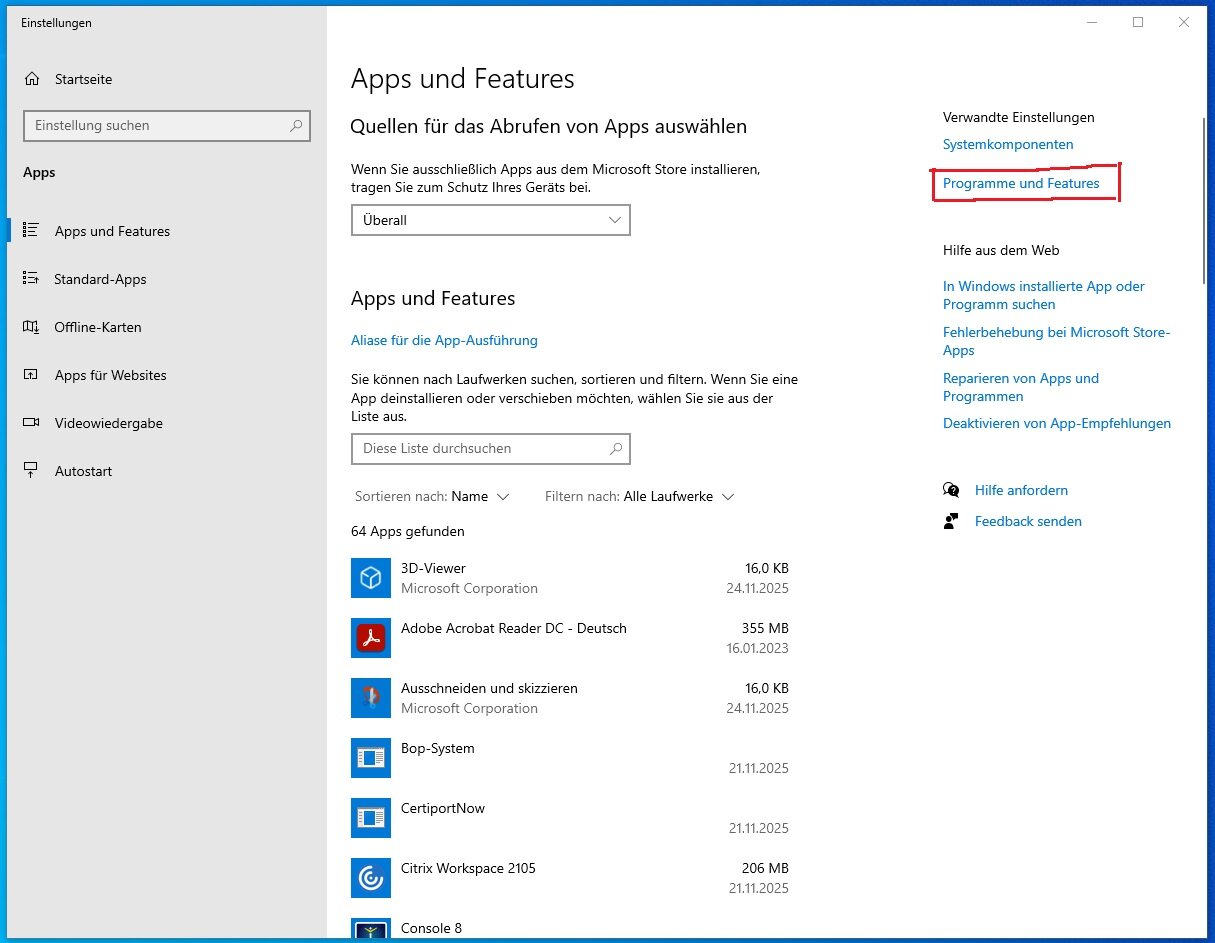This screenshot has width=1215, height=943.
Task: Click the Diese Liste durchsuchen search box
Action: point(482,449)
